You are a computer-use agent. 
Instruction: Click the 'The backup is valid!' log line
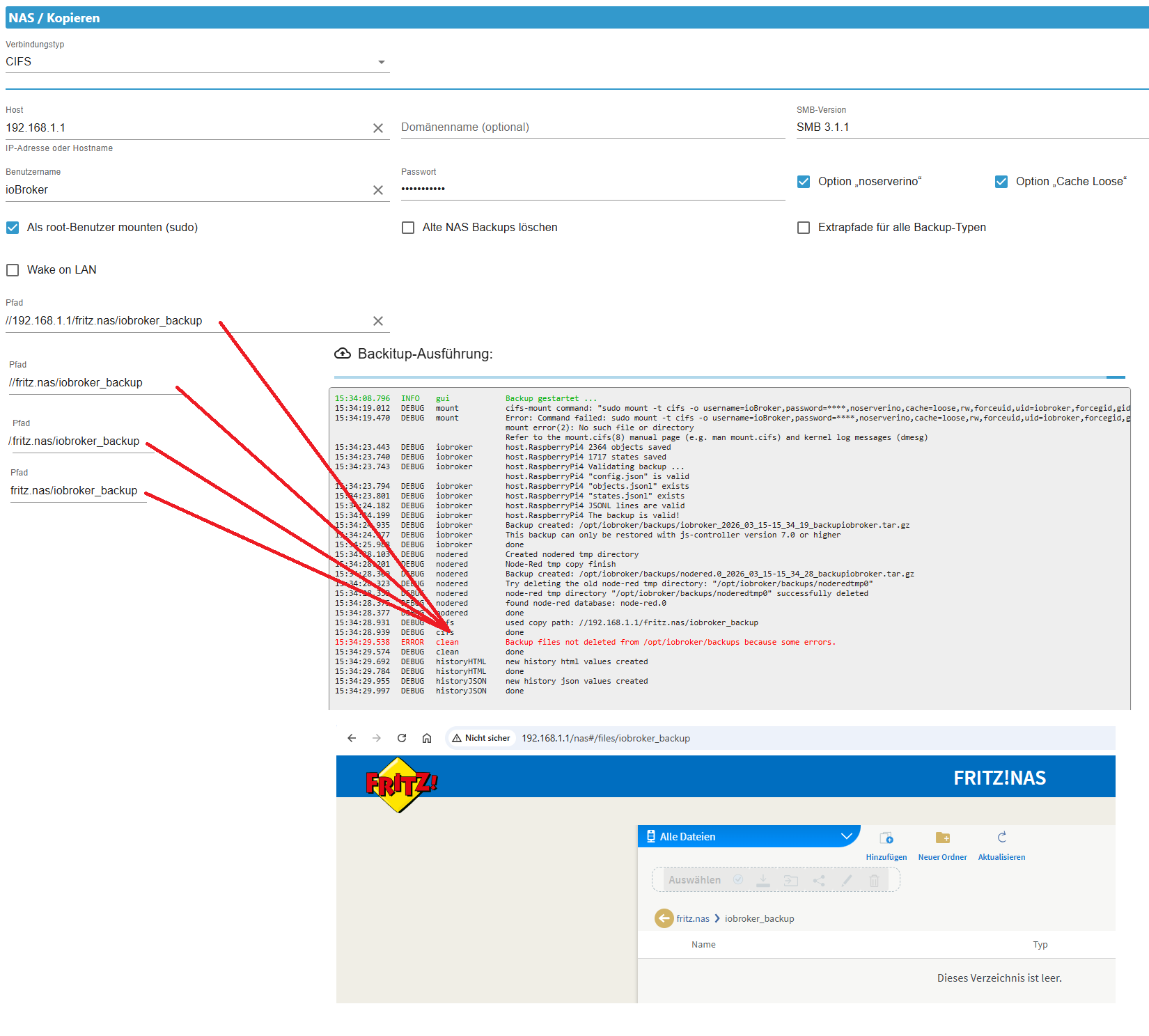[x=593, y=516]
